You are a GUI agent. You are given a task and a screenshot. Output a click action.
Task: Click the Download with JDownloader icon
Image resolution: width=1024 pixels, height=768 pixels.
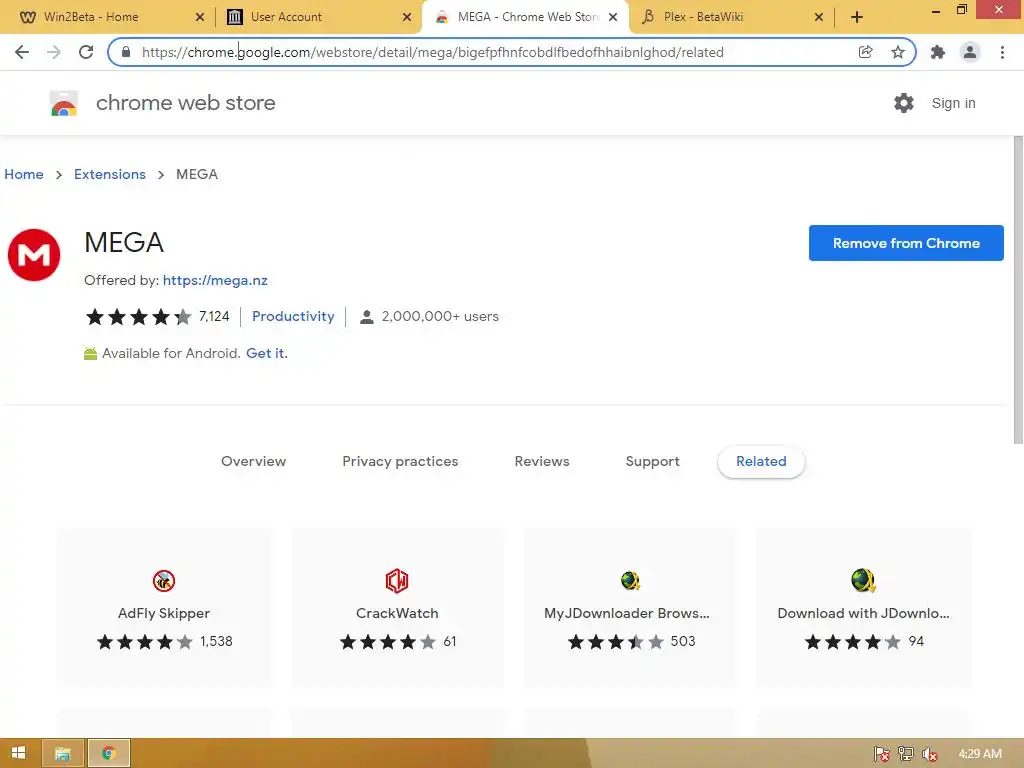[x=863, y=581]
